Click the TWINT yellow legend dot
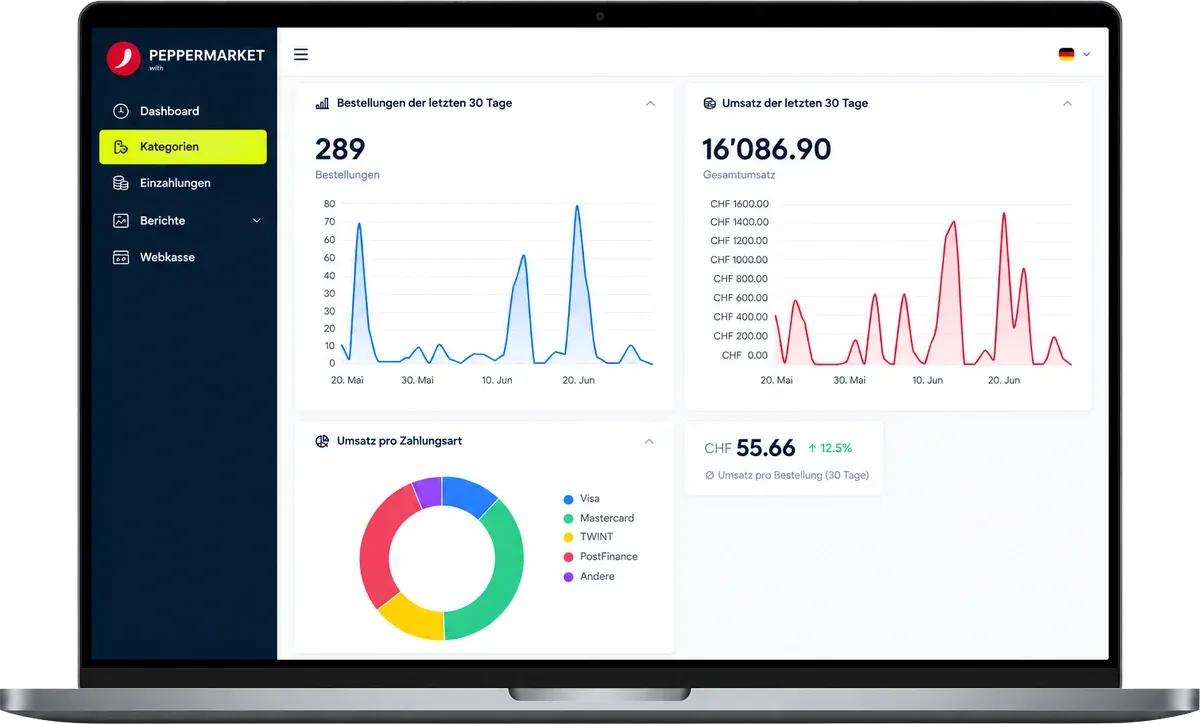 point(569,537)
